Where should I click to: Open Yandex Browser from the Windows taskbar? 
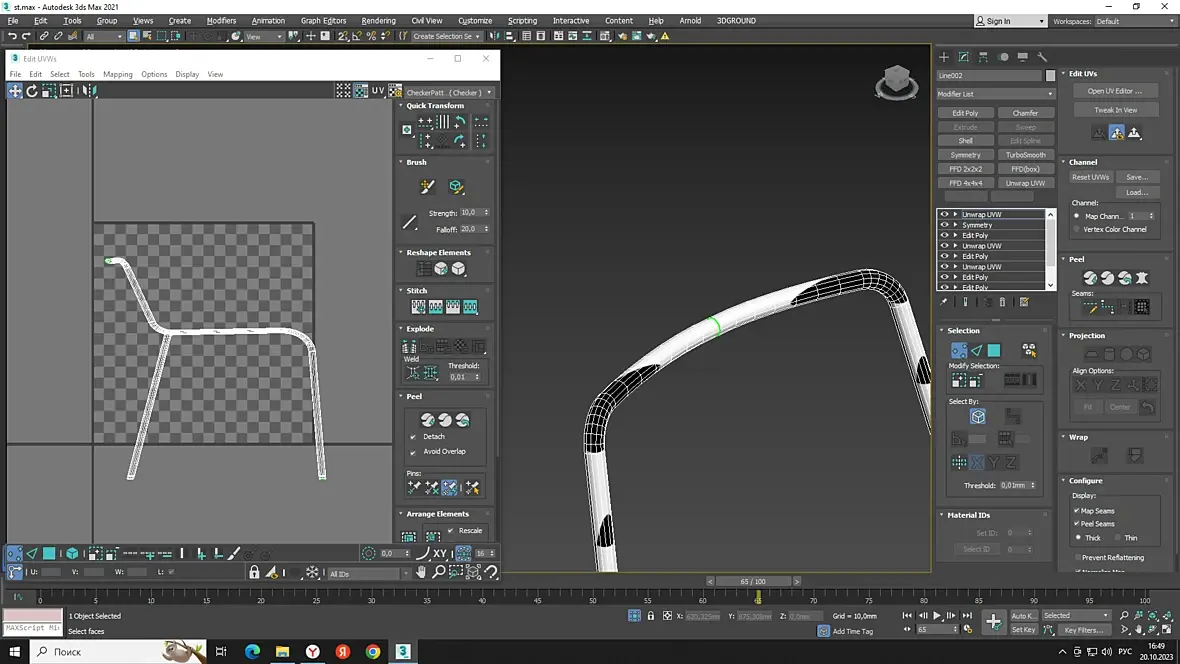(x=312, y=652)
